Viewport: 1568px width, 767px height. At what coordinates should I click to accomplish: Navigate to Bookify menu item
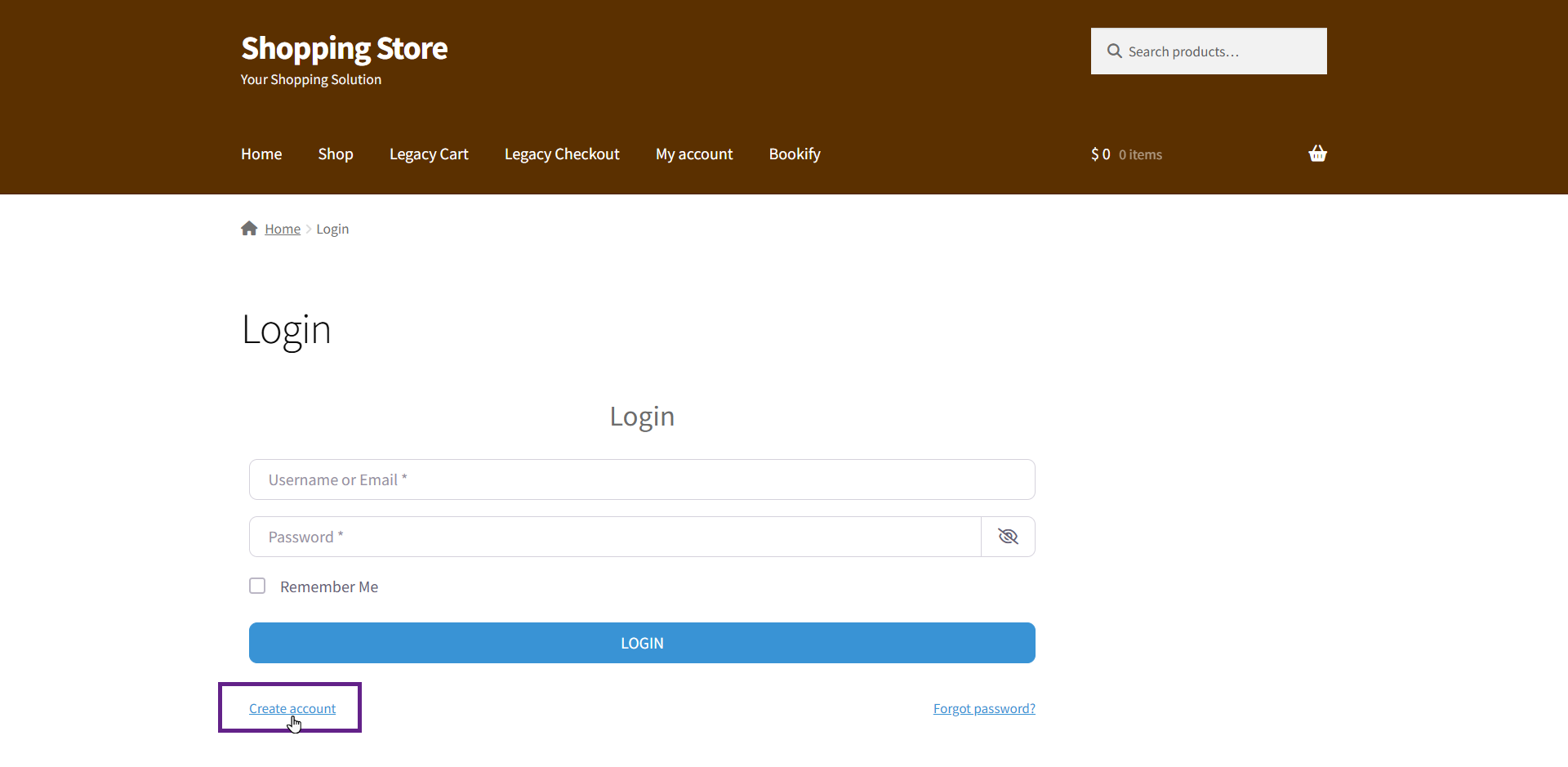(x=795, y=154)
